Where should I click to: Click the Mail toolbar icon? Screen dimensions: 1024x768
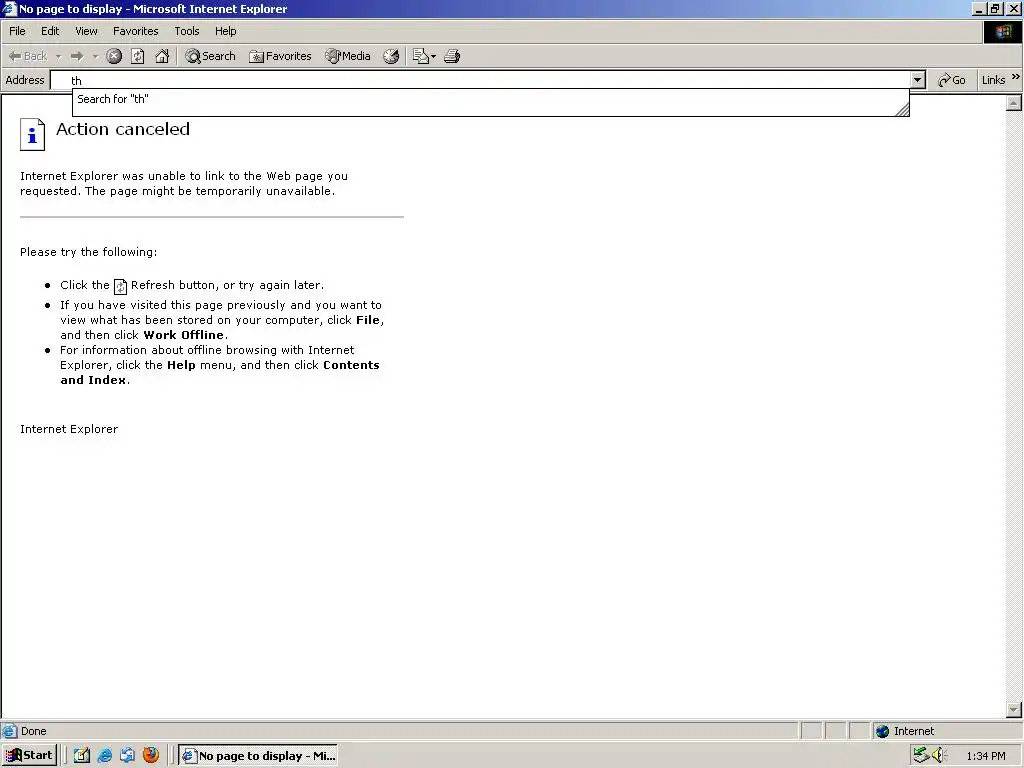pos(420,56)
